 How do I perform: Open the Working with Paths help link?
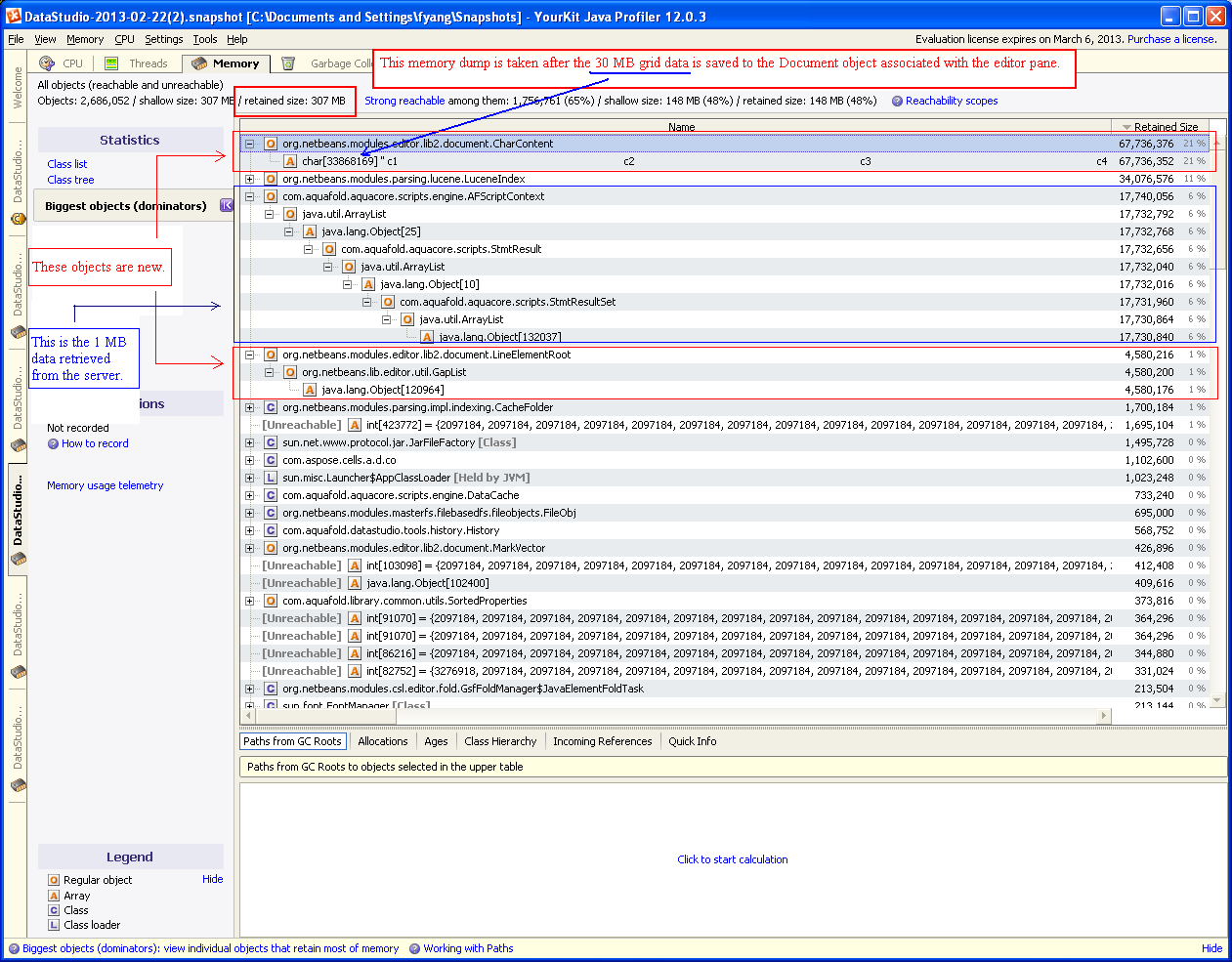point(468,948)
